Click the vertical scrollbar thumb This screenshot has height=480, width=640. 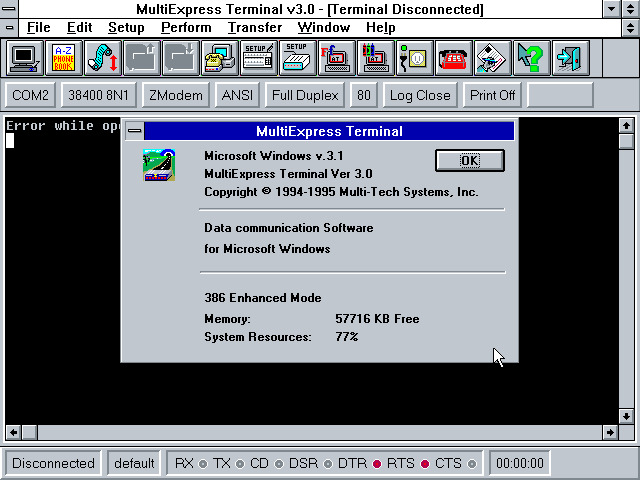[x=626, y=141]
